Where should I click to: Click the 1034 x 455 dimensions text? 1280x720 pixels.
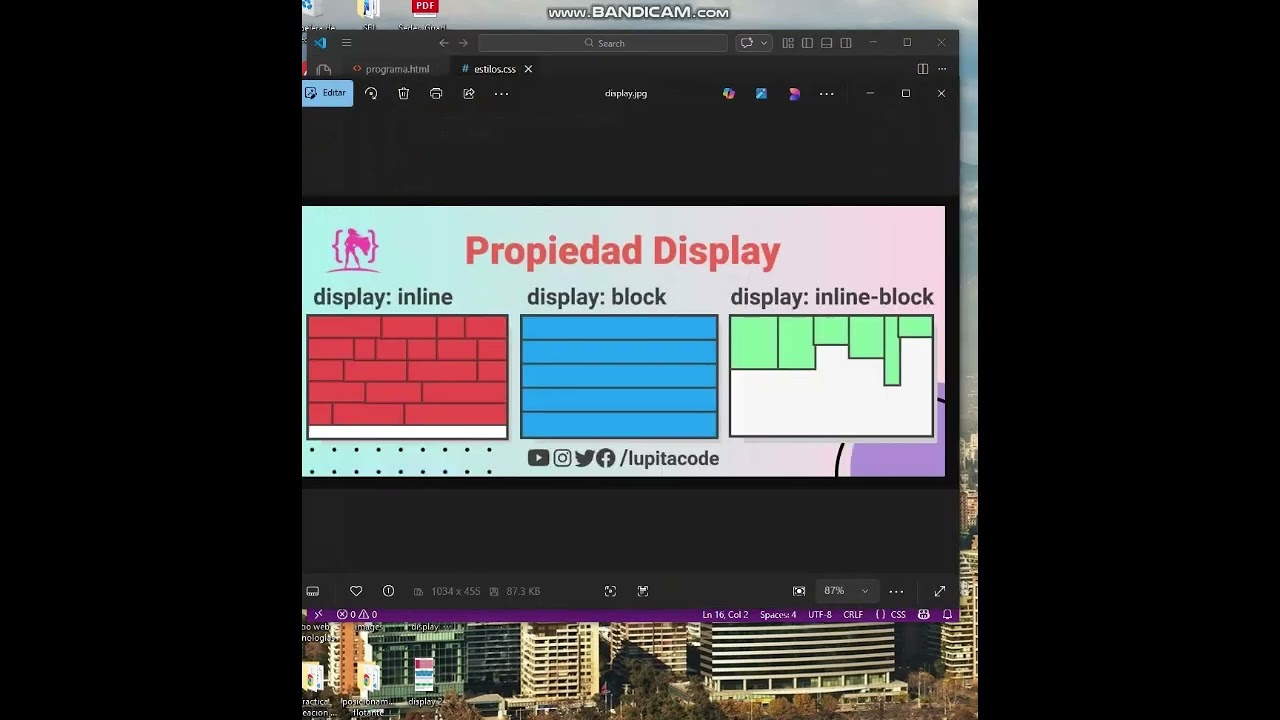[x=455, y=591]
